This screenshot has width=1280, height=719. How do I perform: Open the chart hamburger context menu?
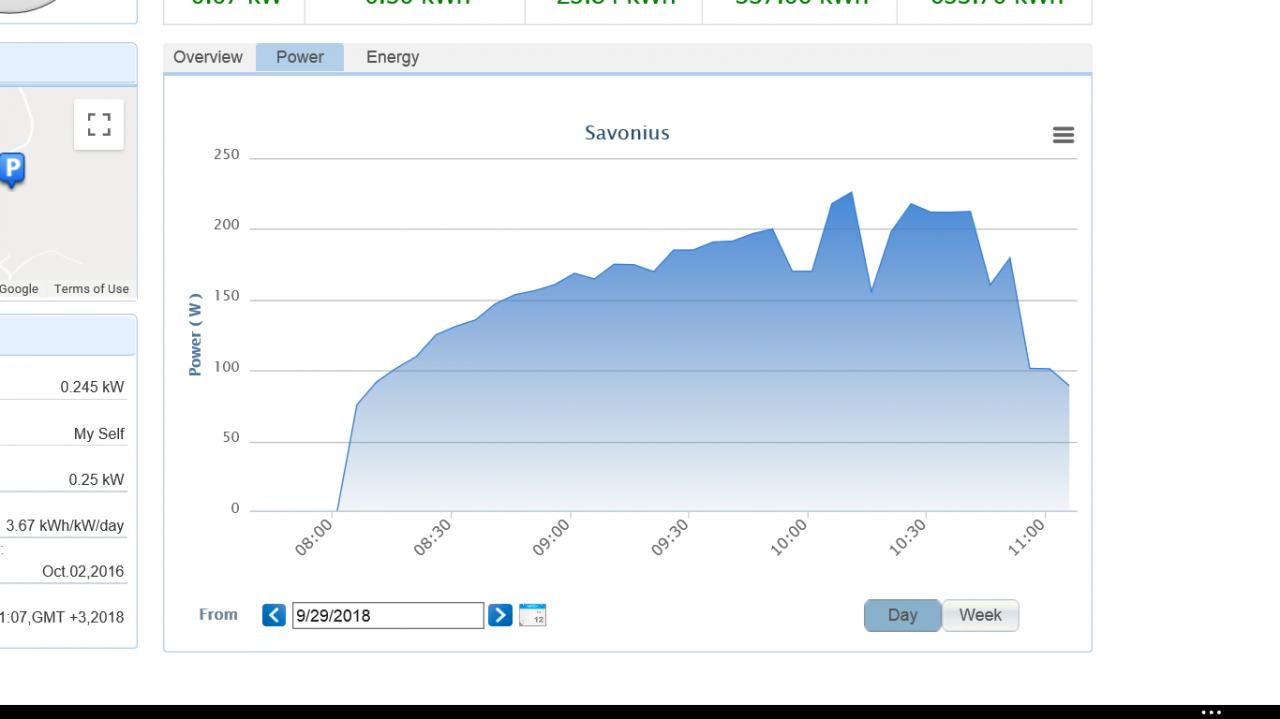[x=1063, y=135]
